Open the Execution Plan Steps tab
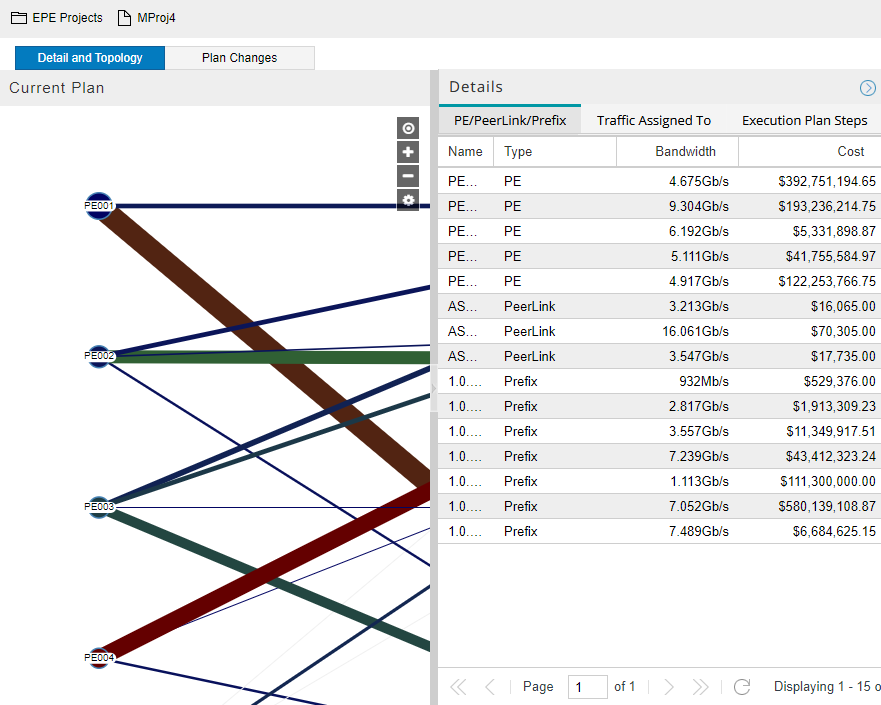This screenshot has width=881, height=705. [x=805, y=120]
